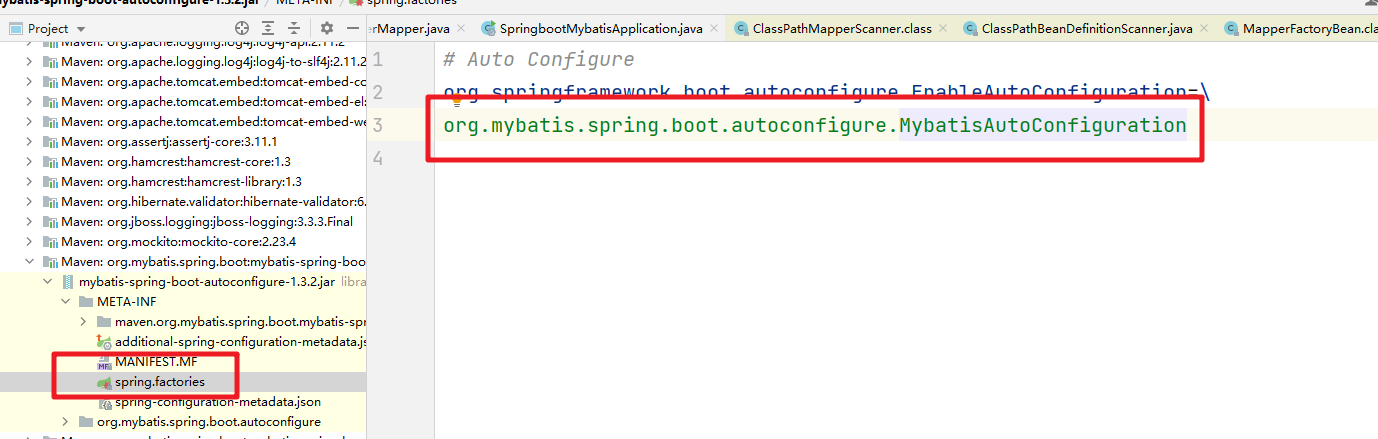
Task: Open Project panel settings gear
Action: (327, 29)
